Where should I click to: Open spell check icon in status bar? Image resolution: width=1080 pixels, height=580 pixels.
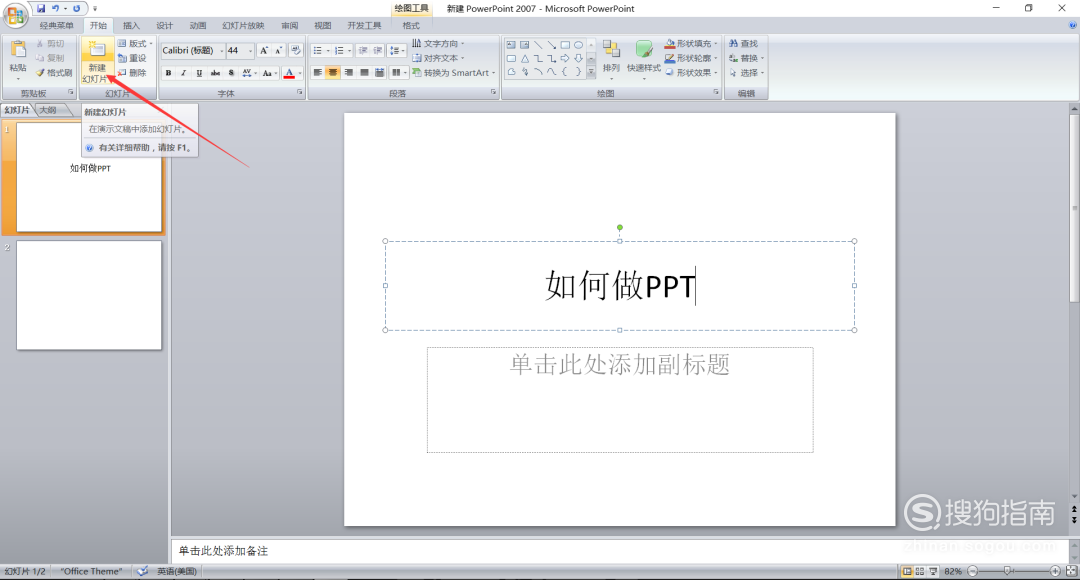tap(142, 571)
